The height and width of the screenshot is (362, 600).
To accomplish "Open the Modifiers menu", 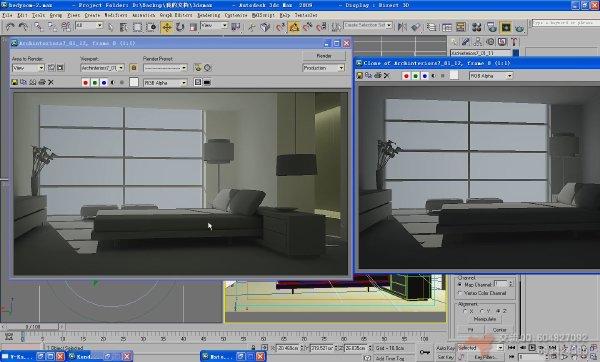I will [116, 15].
